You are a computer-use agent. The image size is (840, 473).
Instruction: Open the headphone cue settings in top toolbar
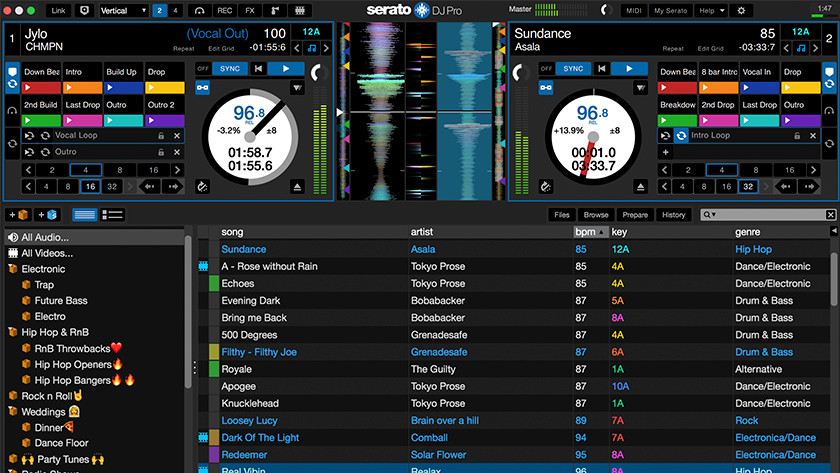(199, 10)
